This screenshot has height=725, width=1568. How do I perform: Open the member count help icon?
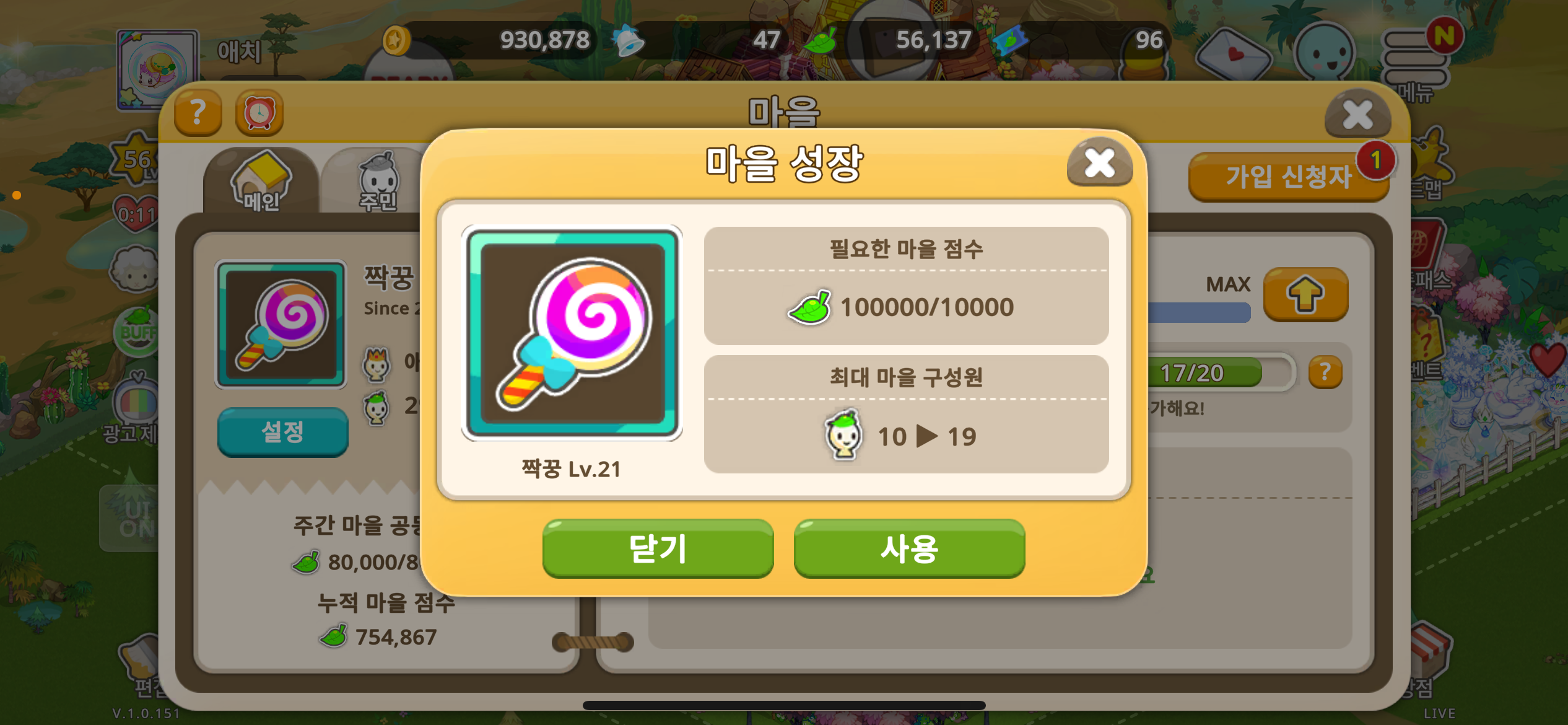(1325, 372)
